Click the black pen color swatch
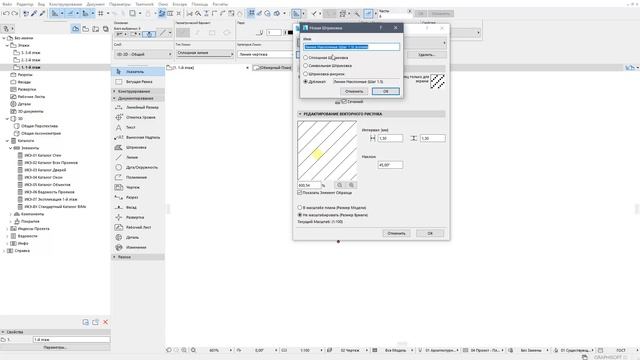 [x=290, y=32]
